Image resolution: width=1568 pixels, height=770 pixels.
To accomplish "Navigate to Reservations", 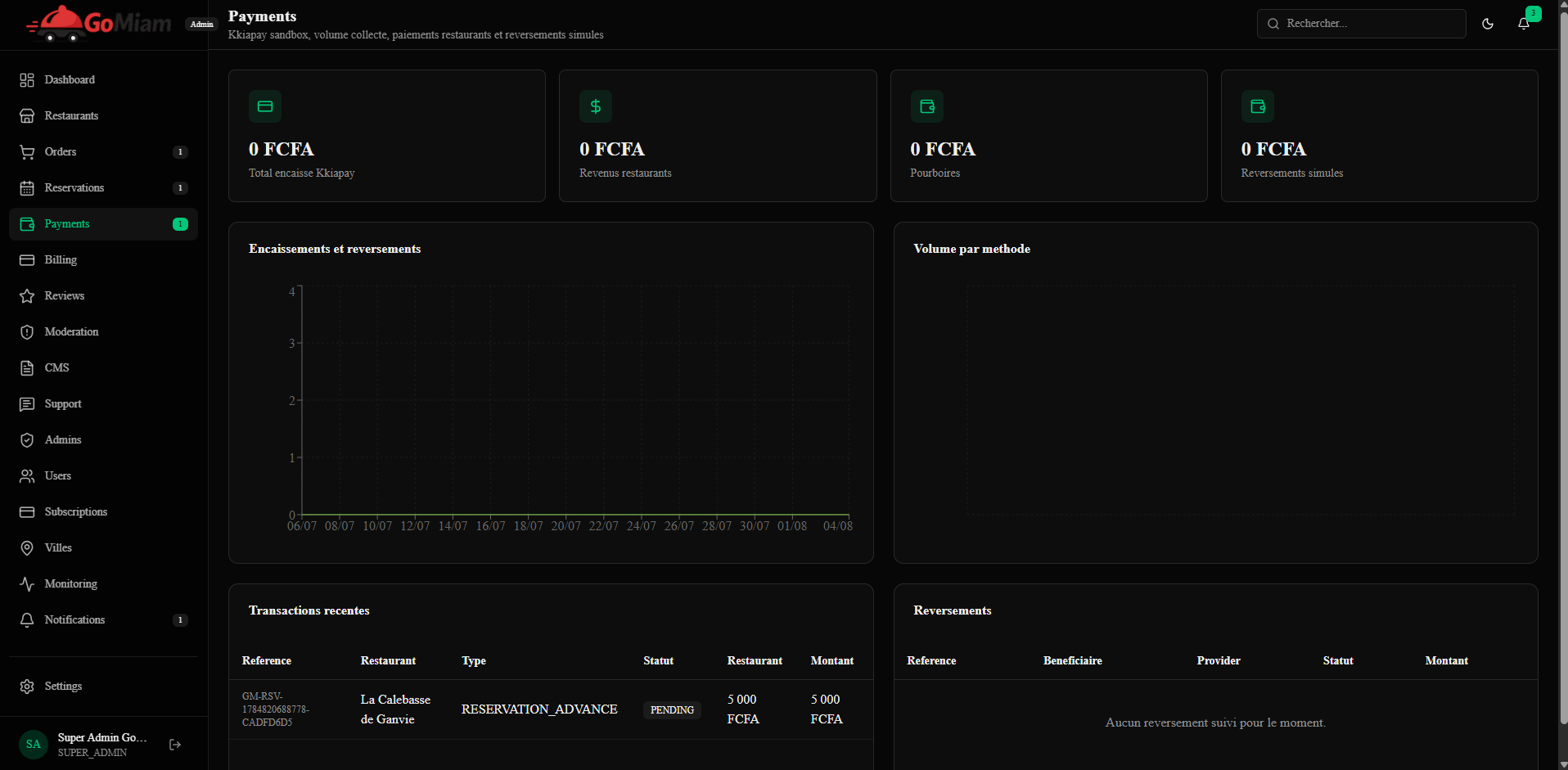I will 103,188.
